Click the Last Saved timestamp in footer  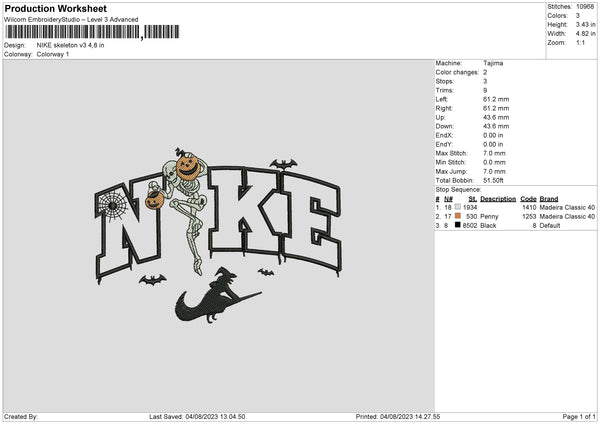(197, 417)
